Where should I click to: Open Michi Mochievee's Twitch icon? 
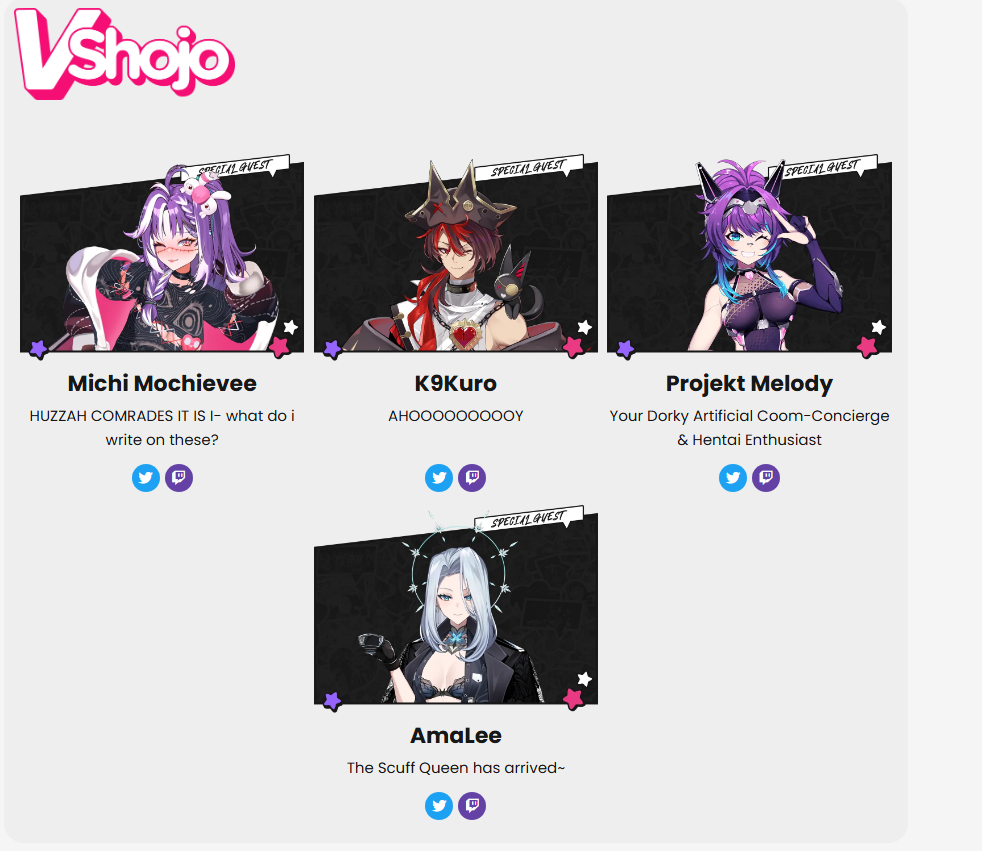[x=179, y=478]
